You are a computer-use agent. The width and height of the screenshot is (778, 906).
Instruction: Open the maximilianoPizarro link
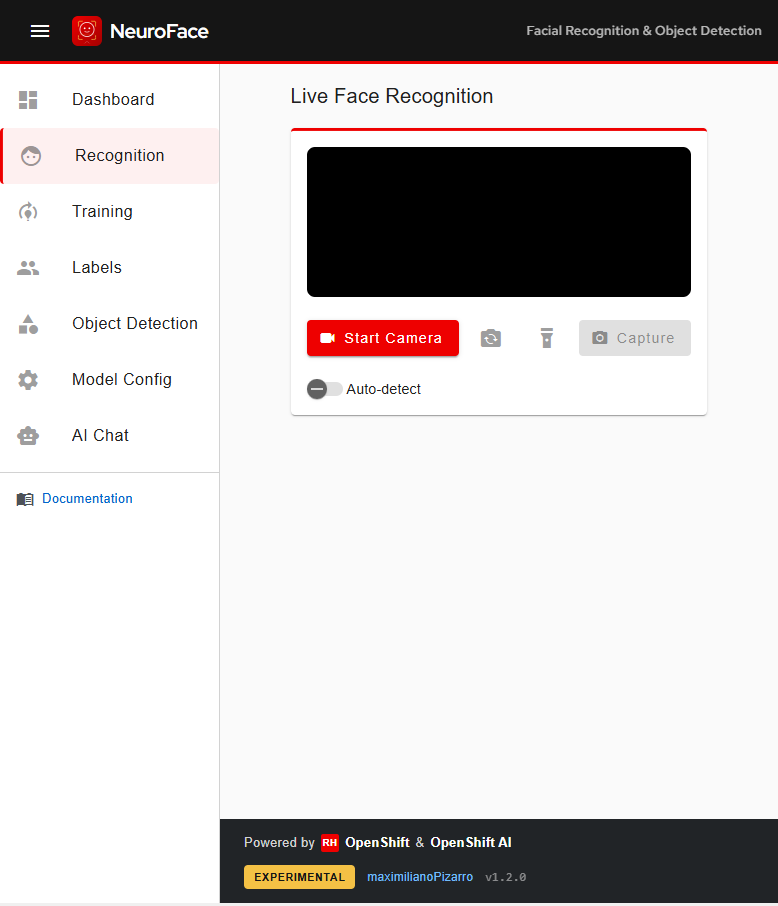[420, 877]
